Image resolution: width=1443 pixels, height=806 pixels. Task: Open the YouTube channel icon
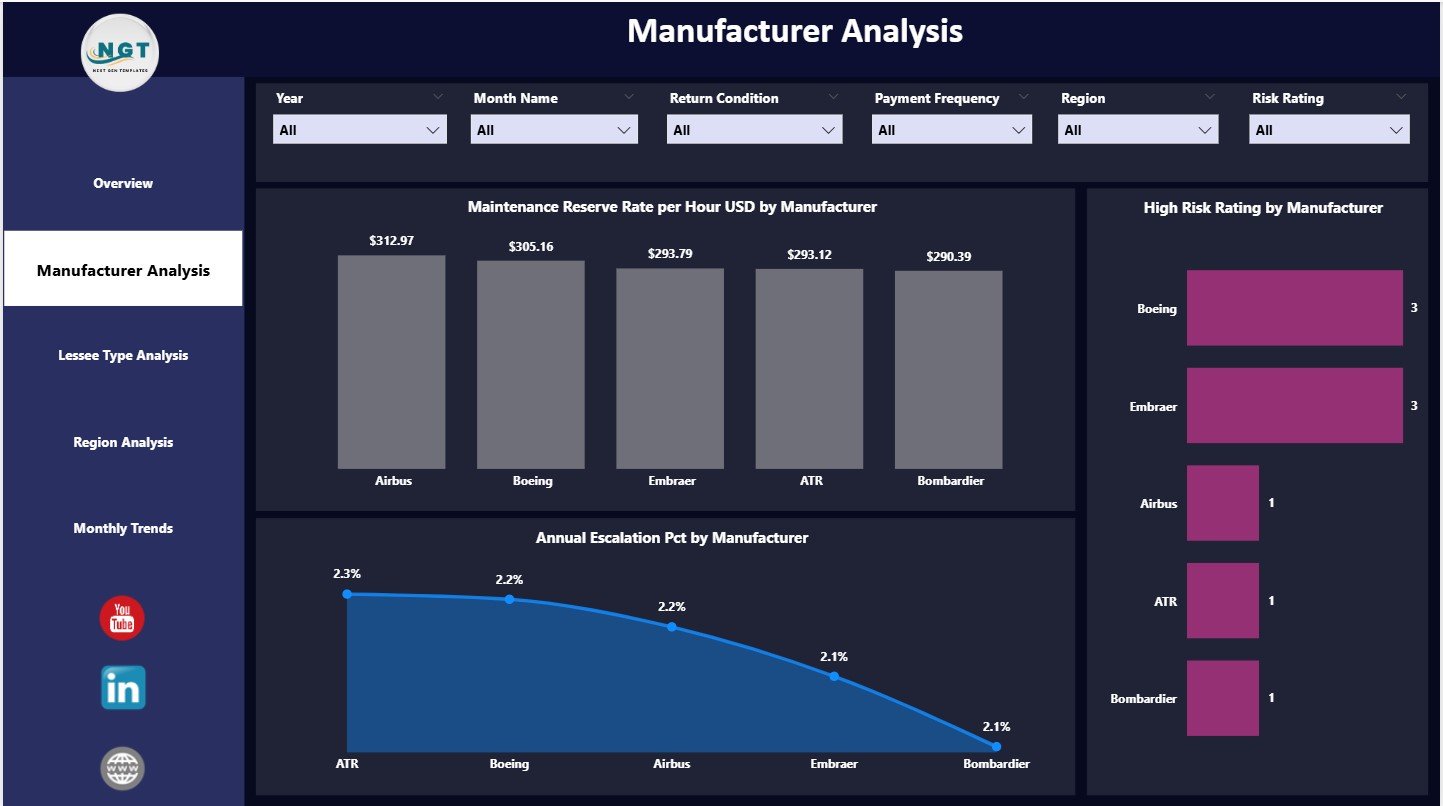click(x=121, y=619)
